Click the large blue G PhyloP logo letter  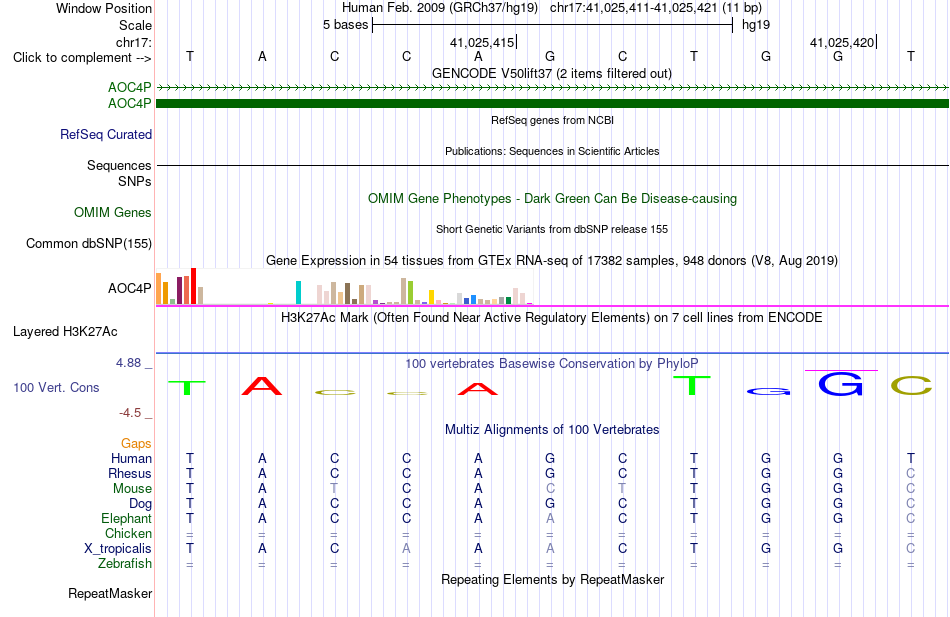coord(840,384)
